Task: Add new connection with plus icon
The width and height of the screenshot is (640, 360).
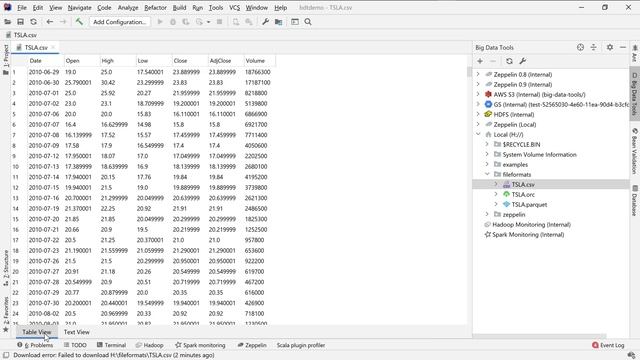Action: click(480, 61)
